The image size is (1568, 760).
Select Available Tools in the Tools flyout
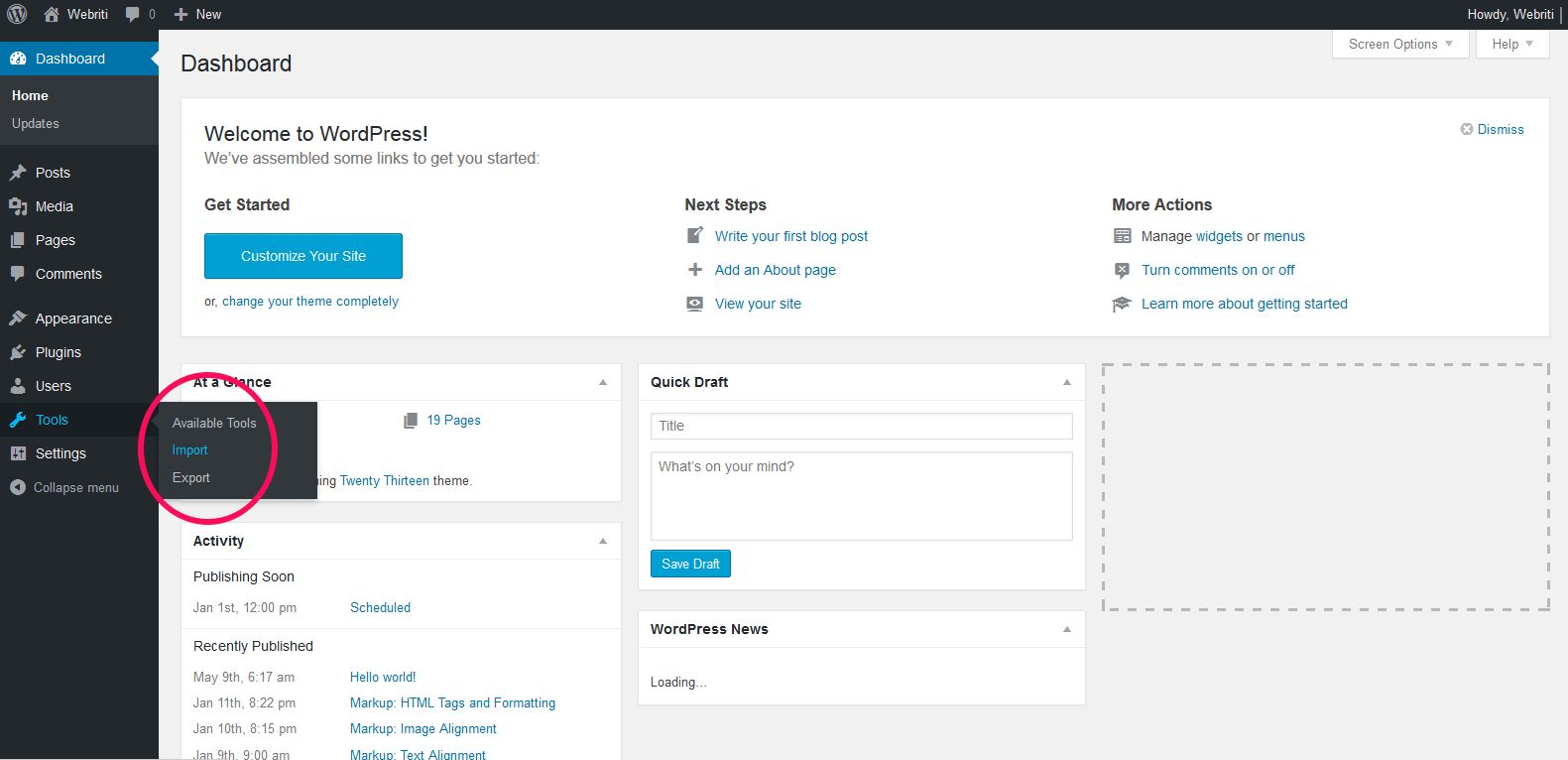214,423
